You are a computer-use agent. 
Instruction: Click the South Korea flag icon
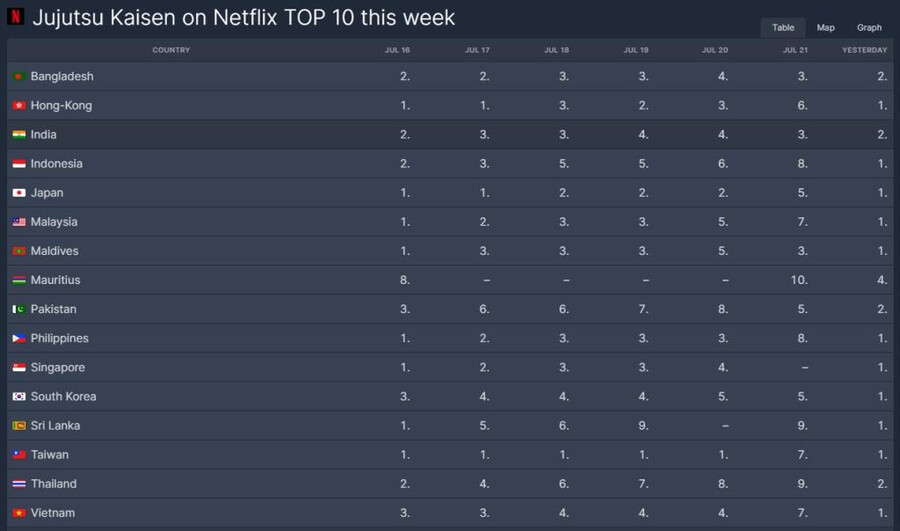click(x=18, y=397)
